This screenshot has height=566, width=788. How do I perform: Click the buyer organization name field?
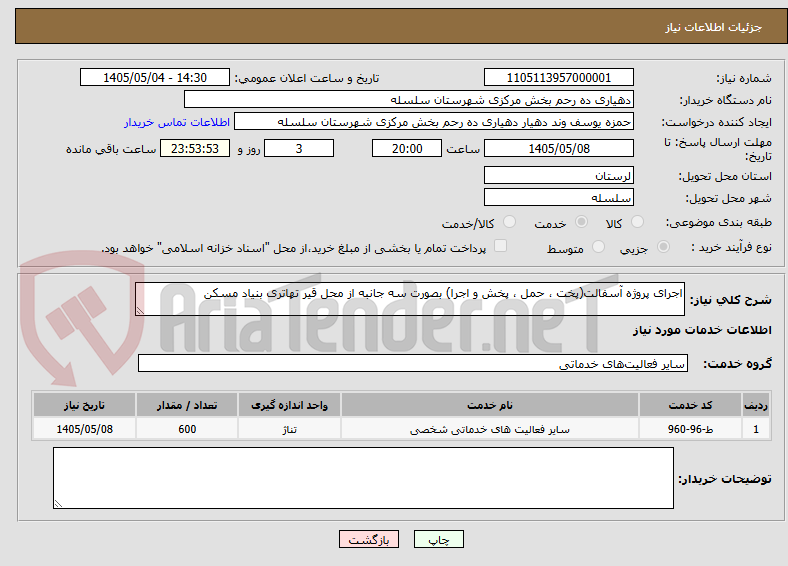tap(409, 100)
